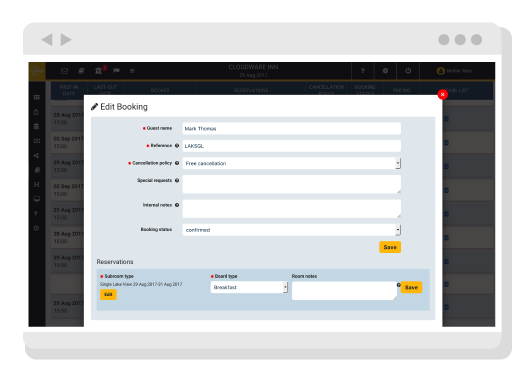Save the reservation row changes
This screenshot has height=377, width=530.
(x=411, y=287)
